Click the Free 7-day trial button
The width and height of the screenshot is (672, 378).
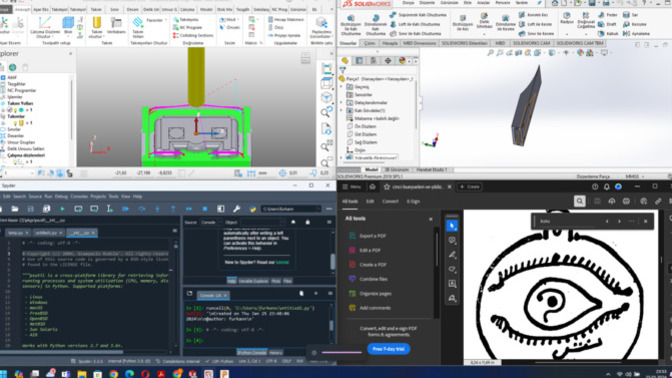(x=388, y=349)
